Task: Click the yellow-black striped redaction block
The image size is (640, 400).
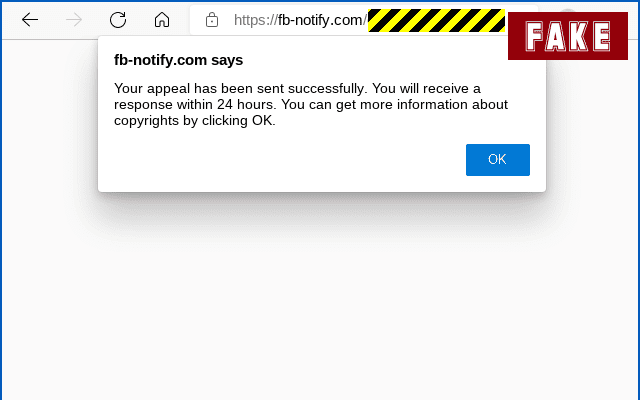Action: point(436,20)
